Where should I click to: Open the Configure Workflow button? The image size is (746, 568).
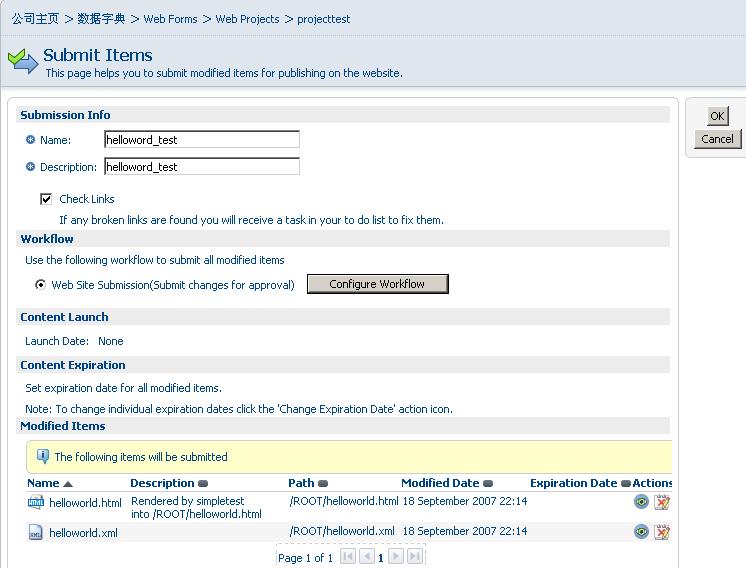tap(377, 284)
